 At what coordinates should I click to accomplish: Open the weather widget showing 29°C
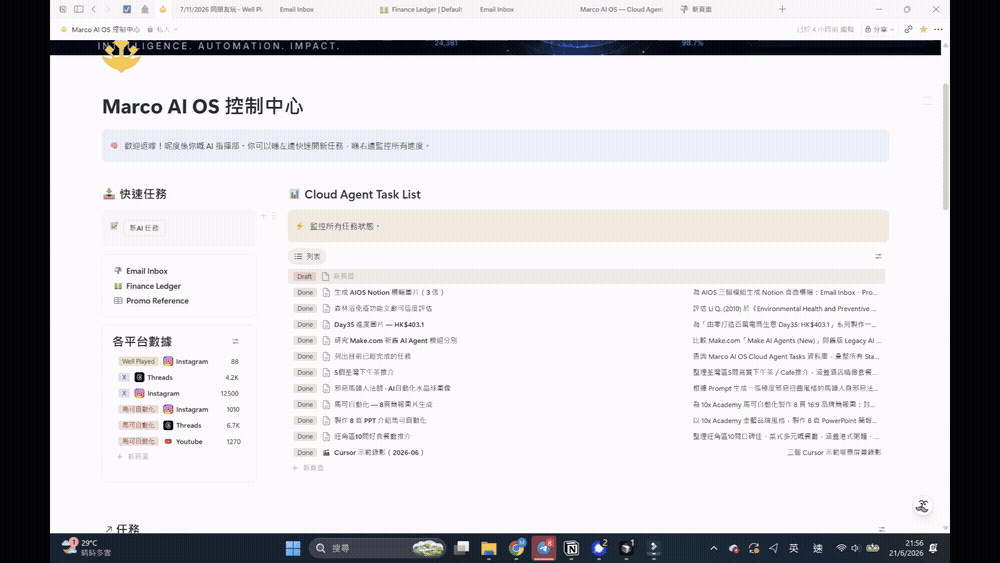86,548
